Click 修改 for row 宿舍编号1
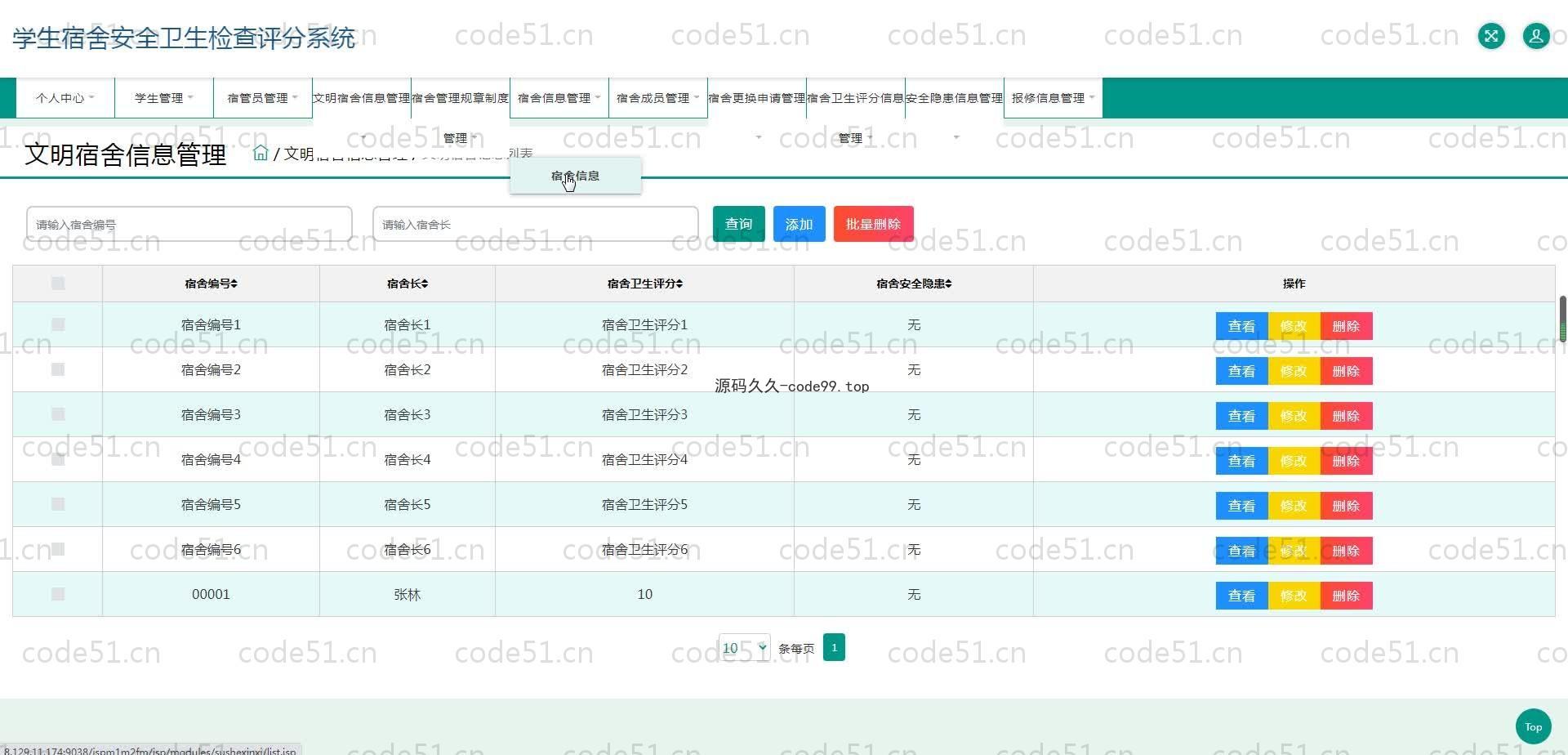Screen dimensions: 1568x755 click(x=1294, y=326)
